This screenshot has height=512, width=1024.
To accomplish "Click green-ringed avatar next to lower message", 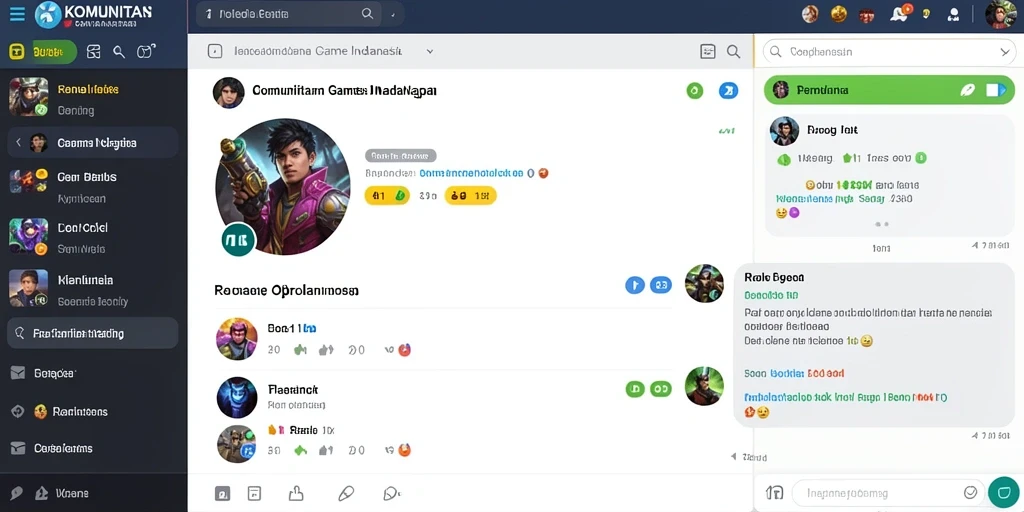I will tap(704, 385).
